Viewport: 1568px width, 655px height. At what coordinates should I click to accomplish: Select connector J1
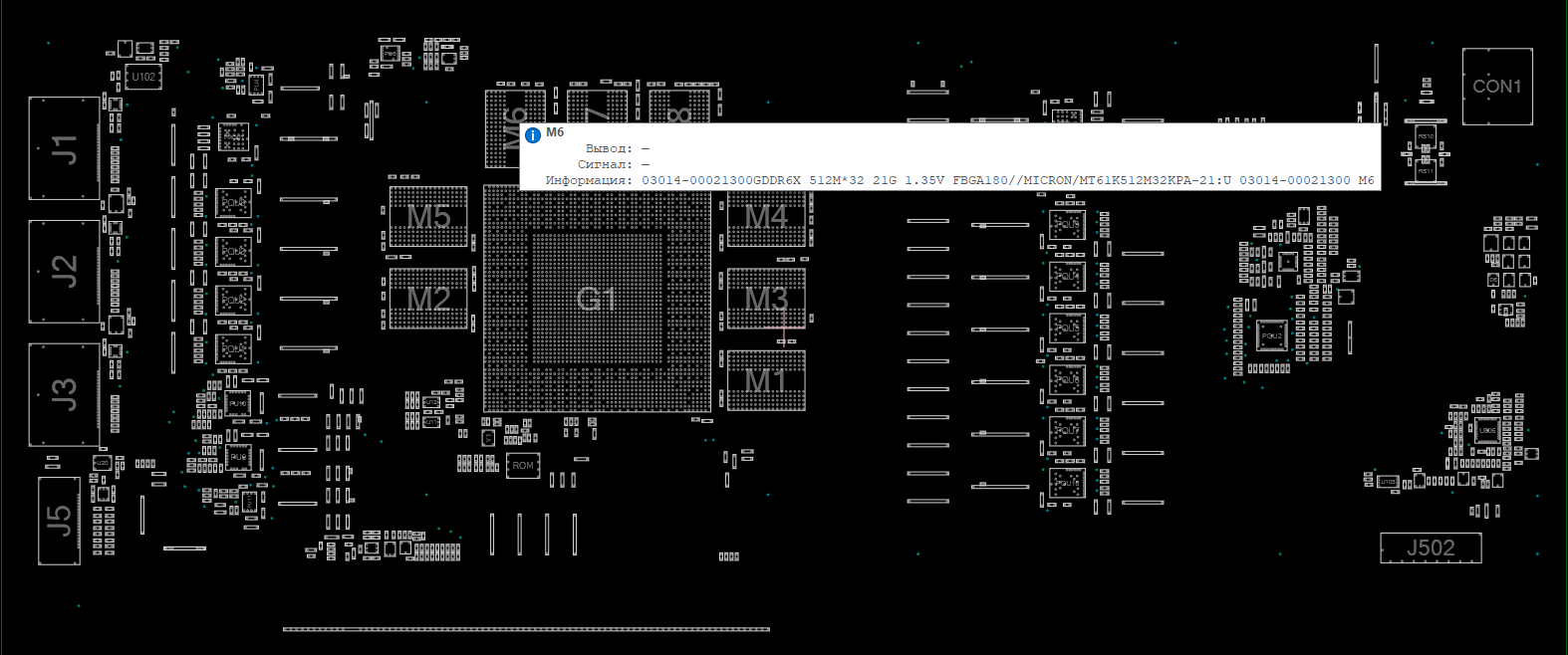pyautogui.click(x=65, y=149)
